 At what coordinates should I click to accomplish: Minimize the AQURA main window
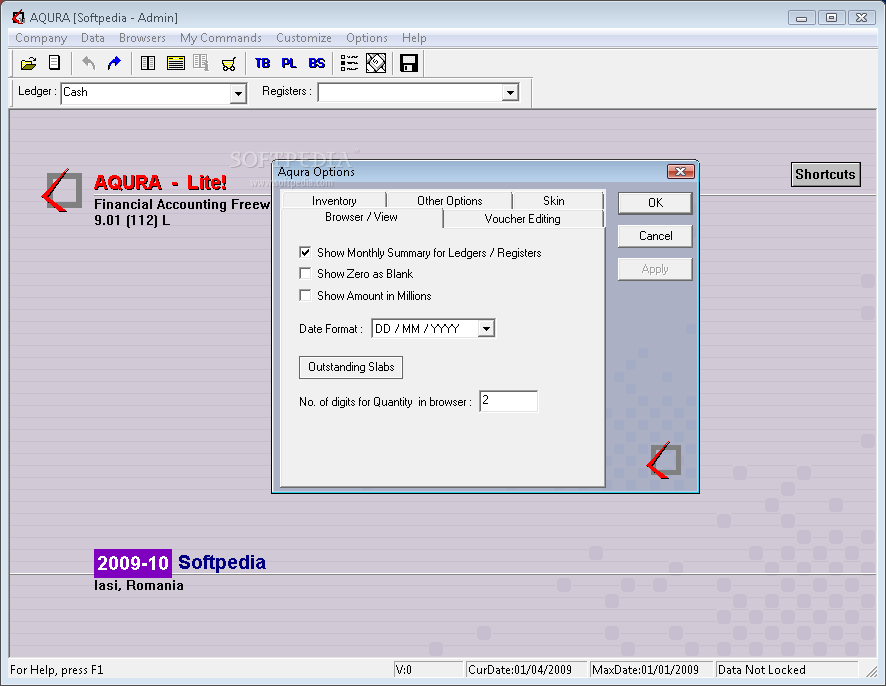point(801,18)
